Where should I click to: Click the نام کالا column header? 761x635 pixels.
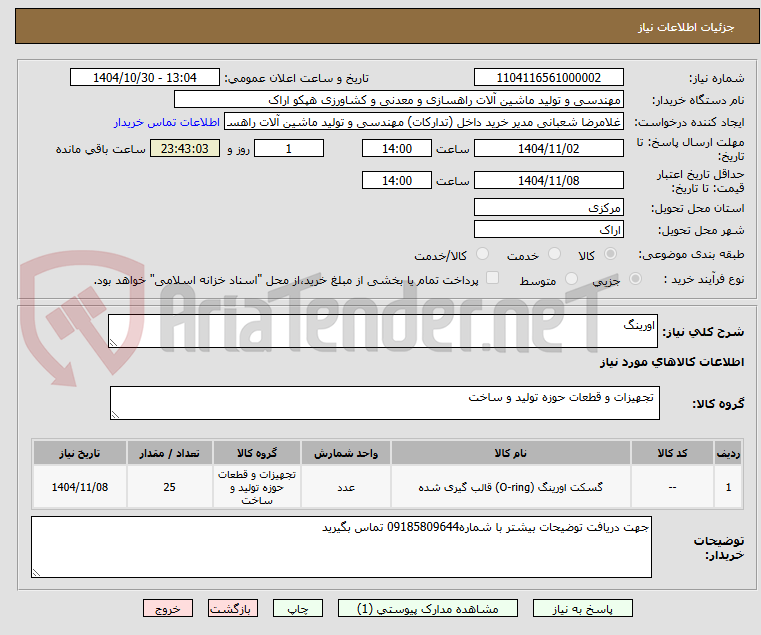tap(511, 453)
